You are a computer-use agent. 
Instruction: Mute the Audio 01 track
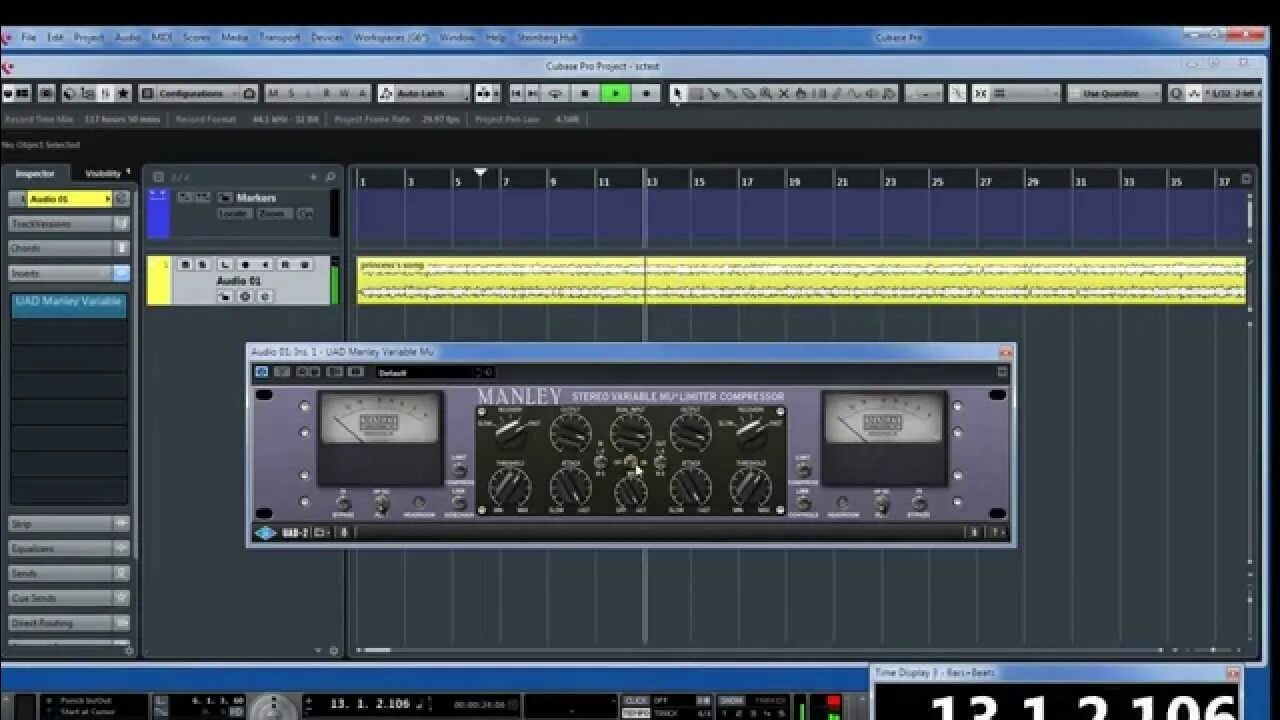coord(185,265)
